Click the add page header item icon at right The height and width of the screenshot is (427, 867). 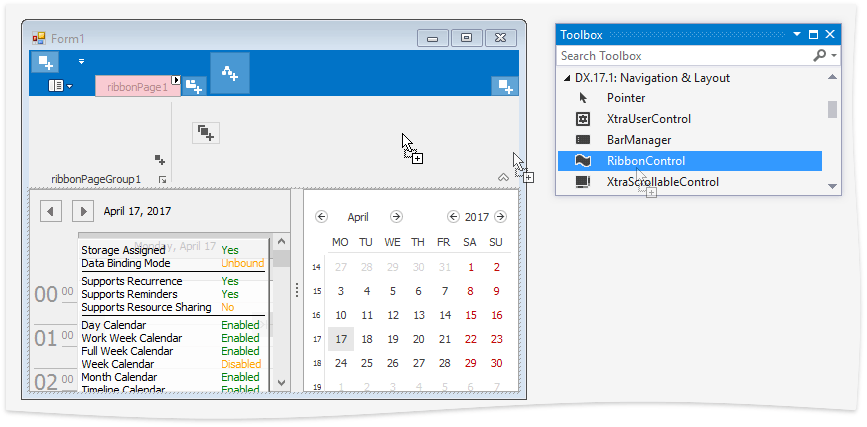tap(505, 87)
